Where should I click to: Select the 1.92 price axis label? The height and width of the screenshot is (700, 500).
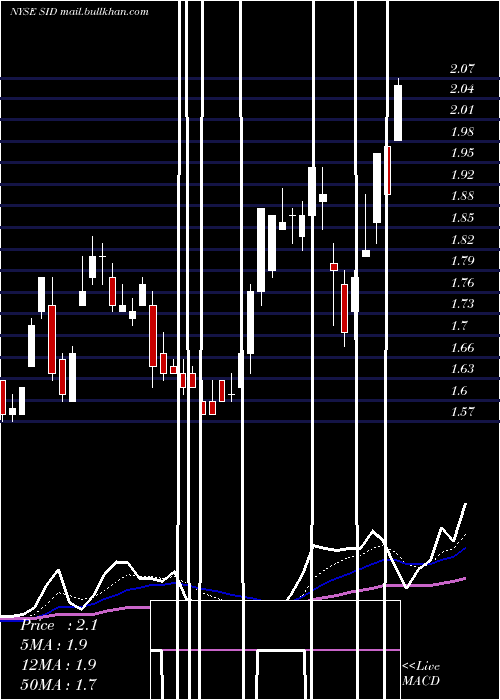click(x=462, y=175)
